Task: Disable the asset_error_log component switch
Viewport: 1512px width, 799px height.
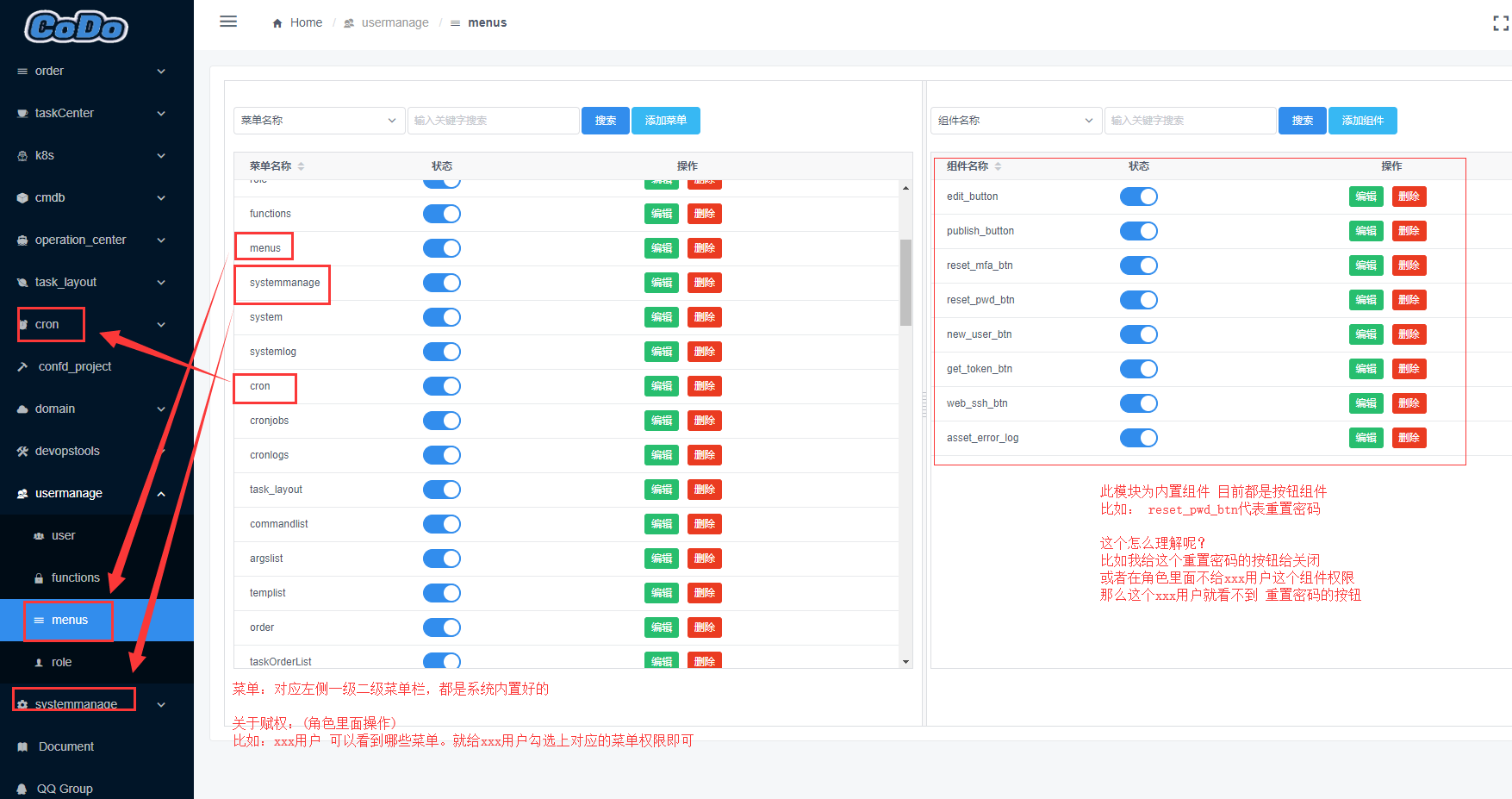Action: pyautogui.click(x=1139, y=438)
